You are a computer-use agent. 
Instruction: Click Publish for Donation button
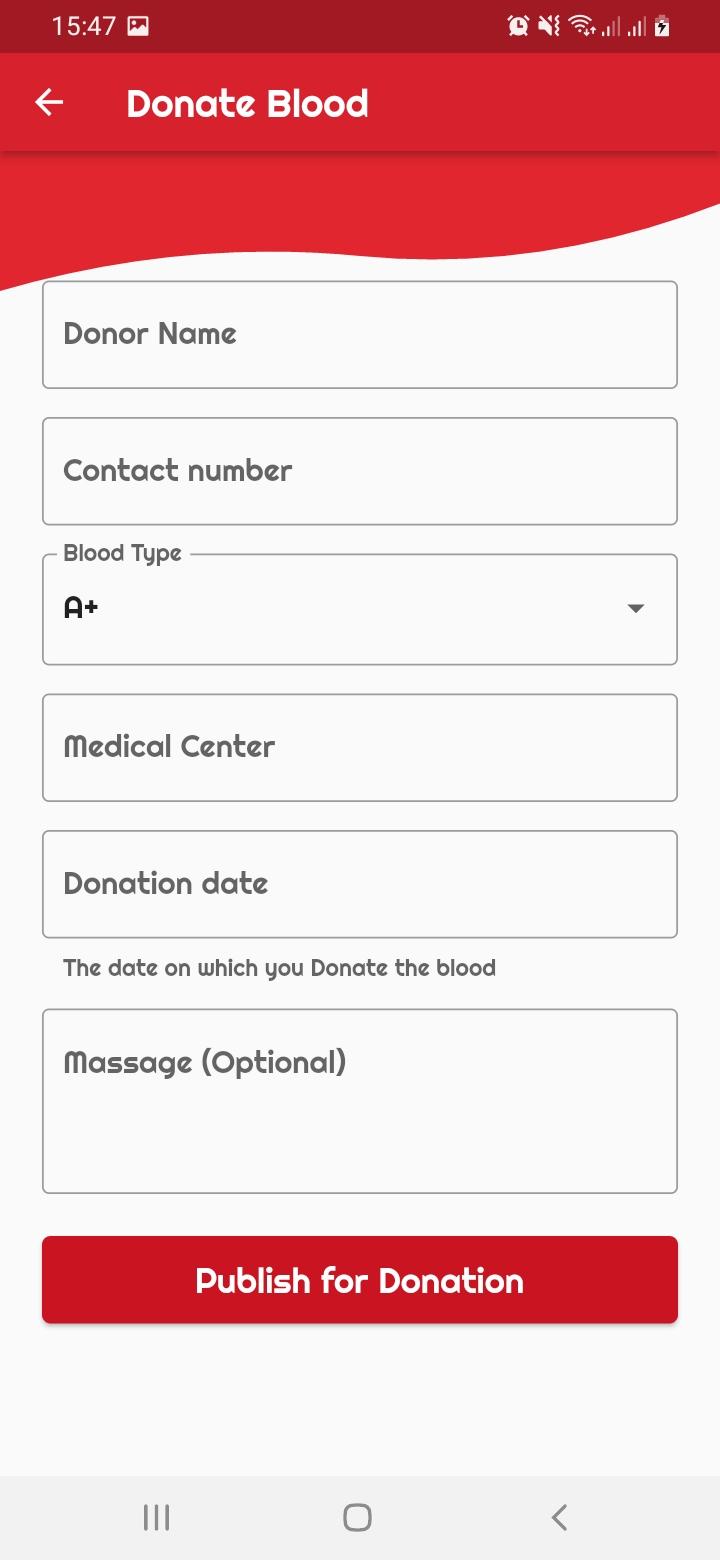tap(360, 1280)
